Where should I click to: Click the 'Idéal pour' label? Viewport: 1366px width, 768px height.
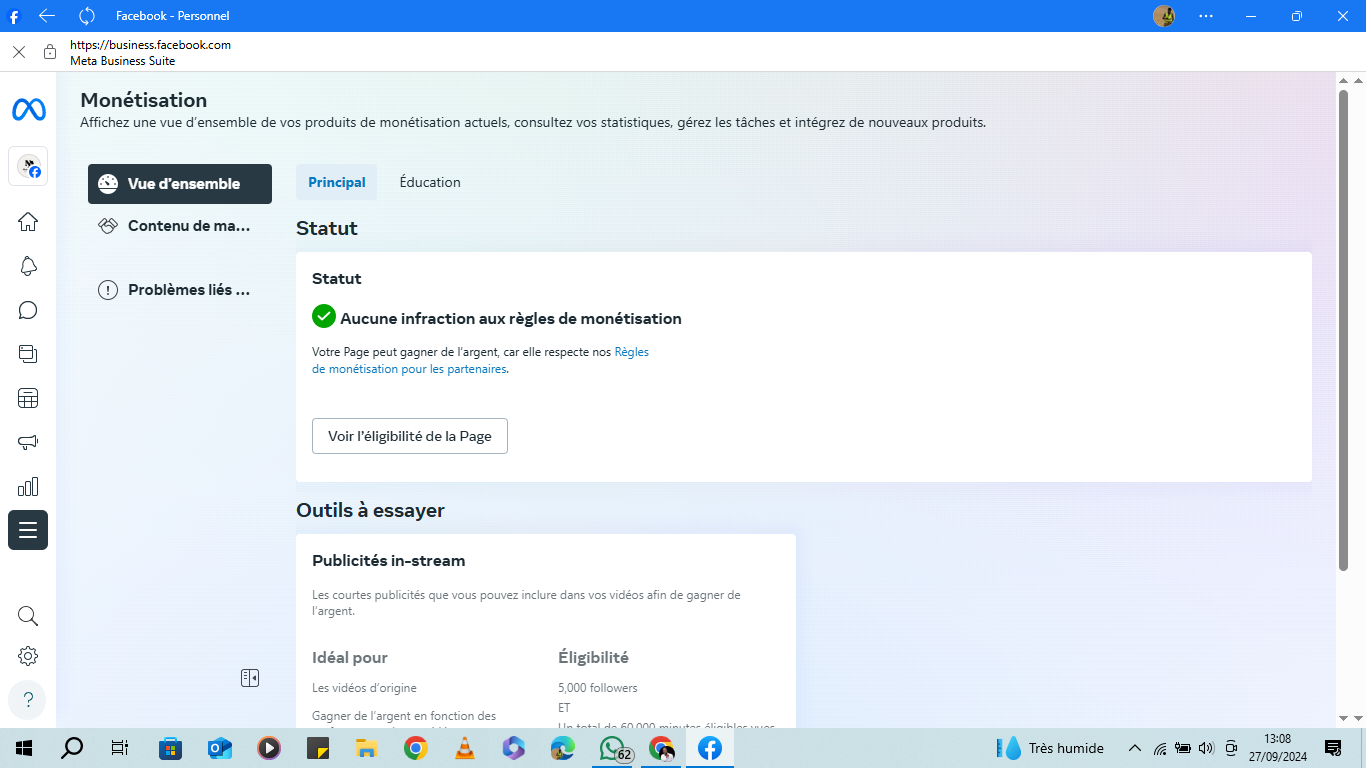tap(350, 657)
